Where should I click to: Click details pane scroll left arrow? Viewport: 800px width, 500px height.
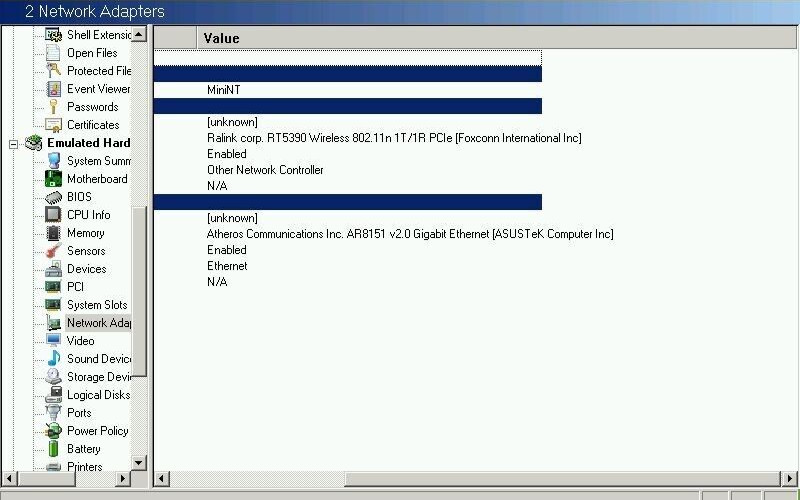tap(162, 479)
